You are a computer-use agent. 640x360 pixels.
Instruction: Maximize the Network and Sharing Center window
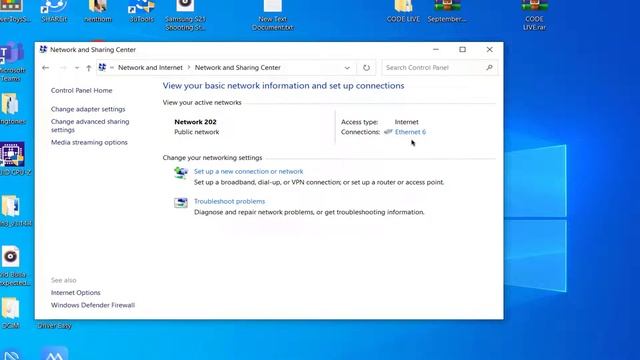[x=462, y=49]
